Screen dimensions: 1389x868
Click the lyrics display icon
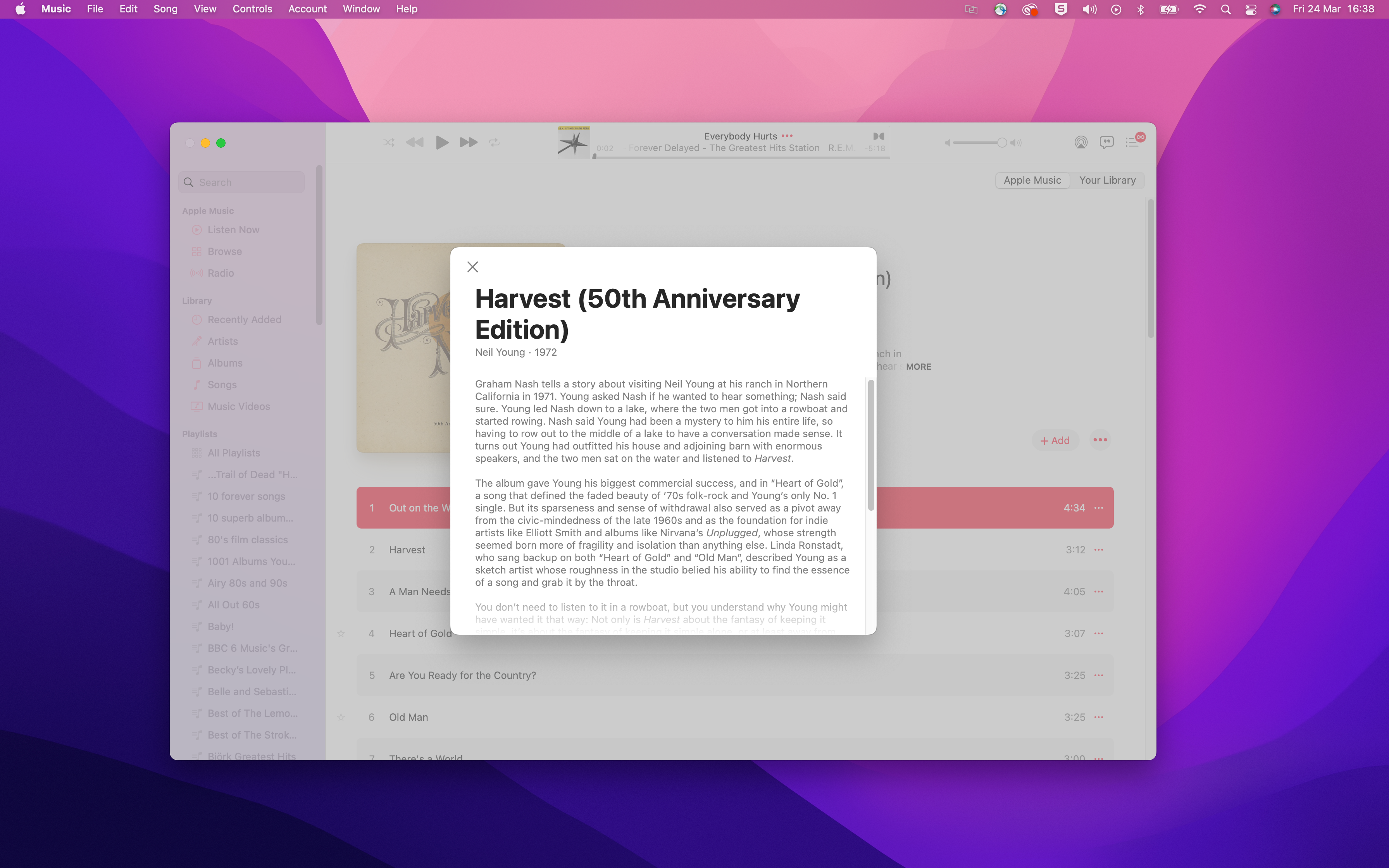point(1107,142)
